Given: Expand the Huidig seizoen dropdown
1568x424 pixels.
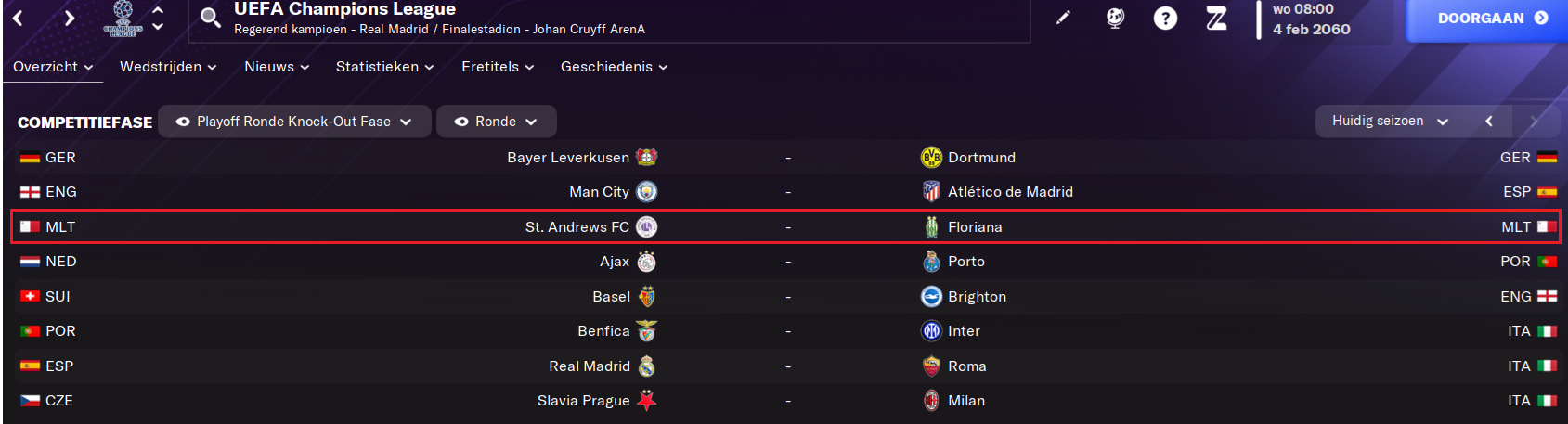Looking at the screenshot, I should 1390,122.
